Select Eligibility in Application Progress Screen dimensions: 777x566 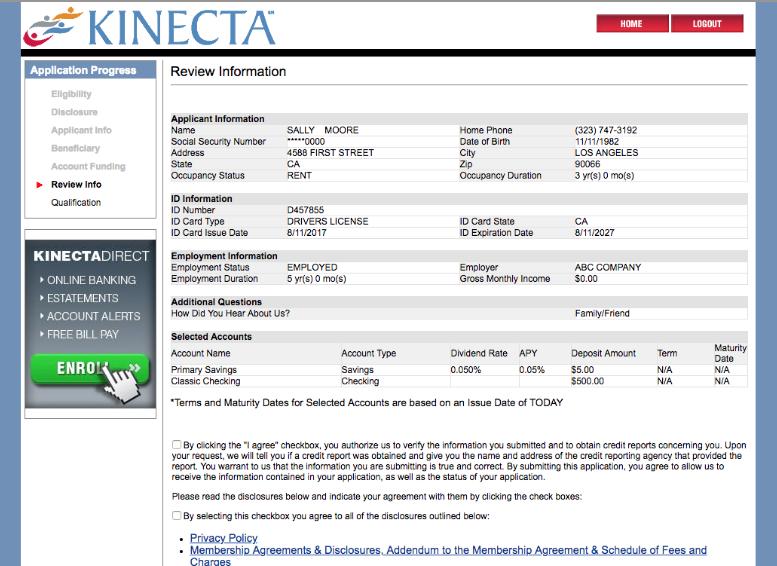pyautogui.click(x=71, y=94)
